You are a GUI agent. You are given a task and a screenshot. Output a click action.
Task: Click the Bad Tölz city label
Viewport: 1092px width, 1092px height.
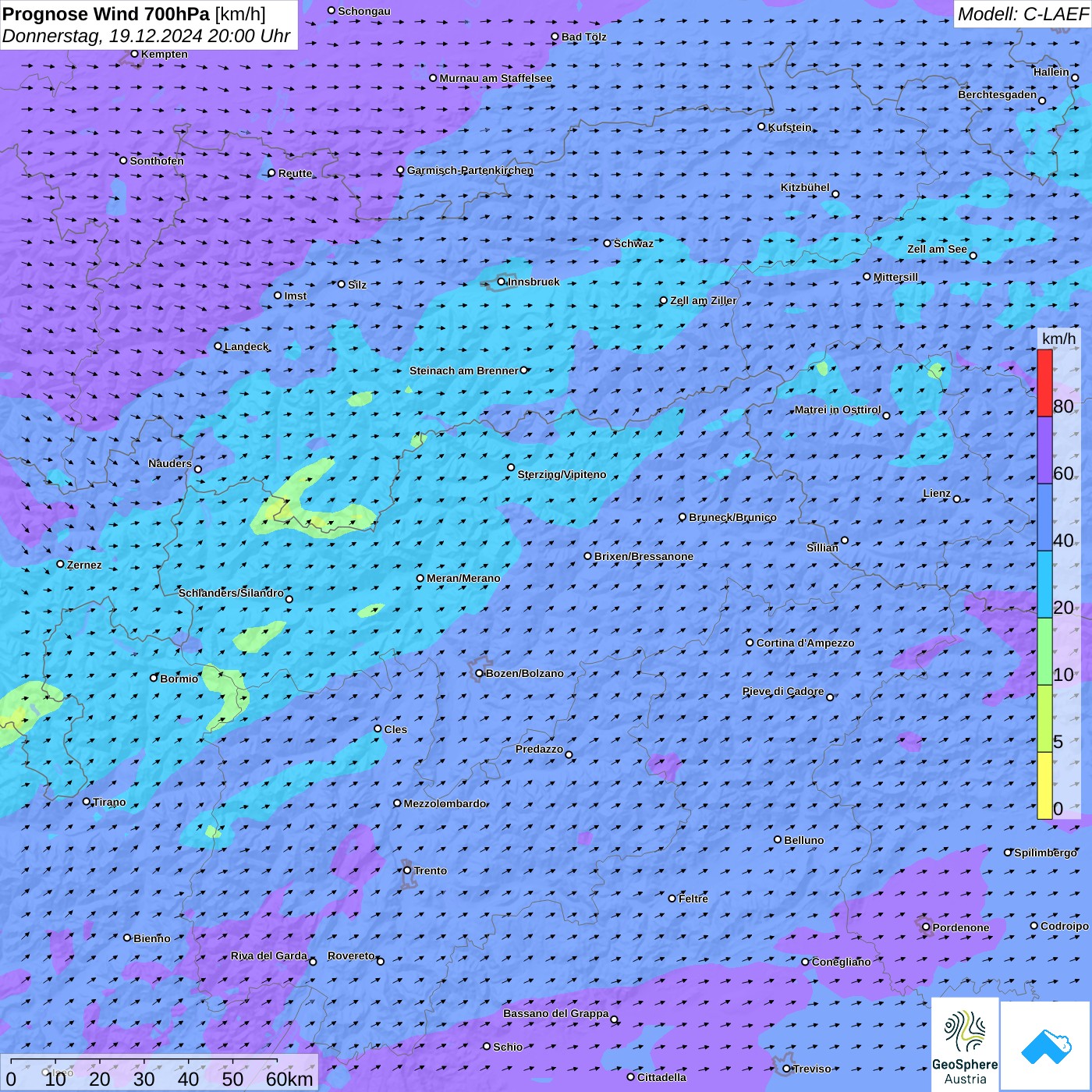[583, 37]
